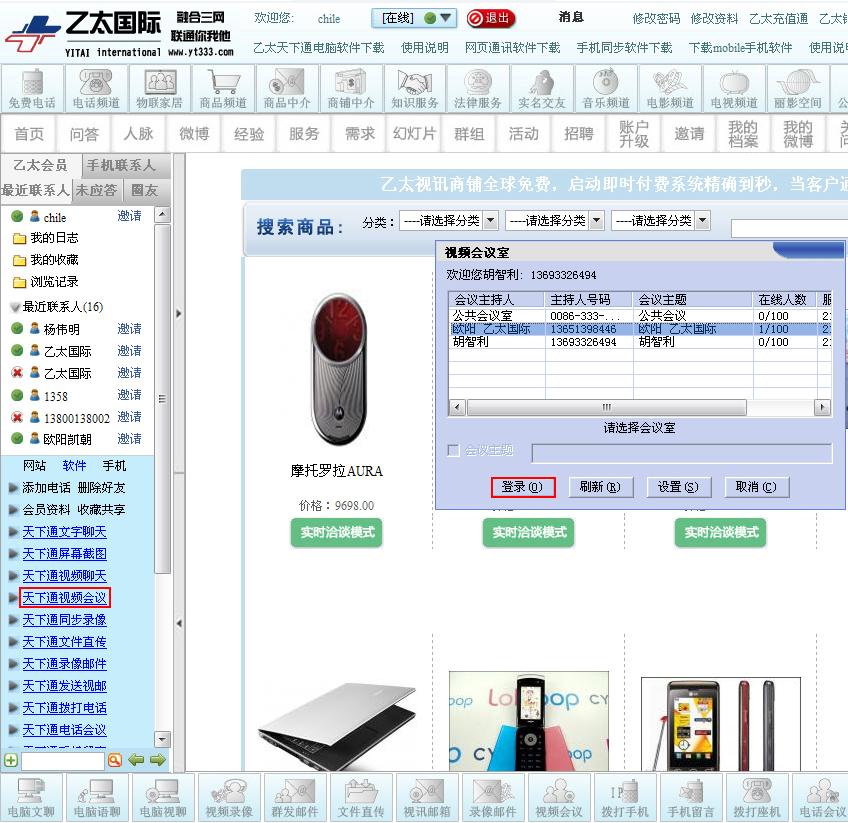Open 视频录像 in the bottom toolbar

tap(229, 798)
